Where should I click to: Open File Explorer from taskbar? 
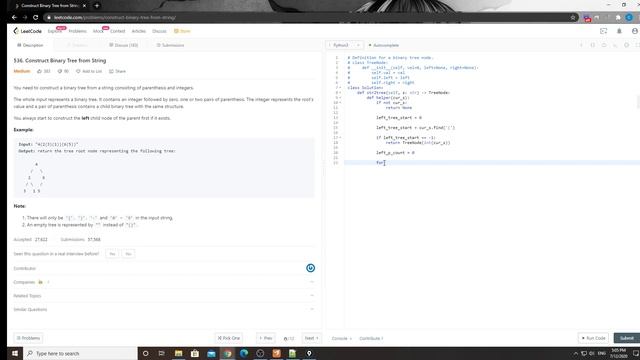(x=178, y=353)
